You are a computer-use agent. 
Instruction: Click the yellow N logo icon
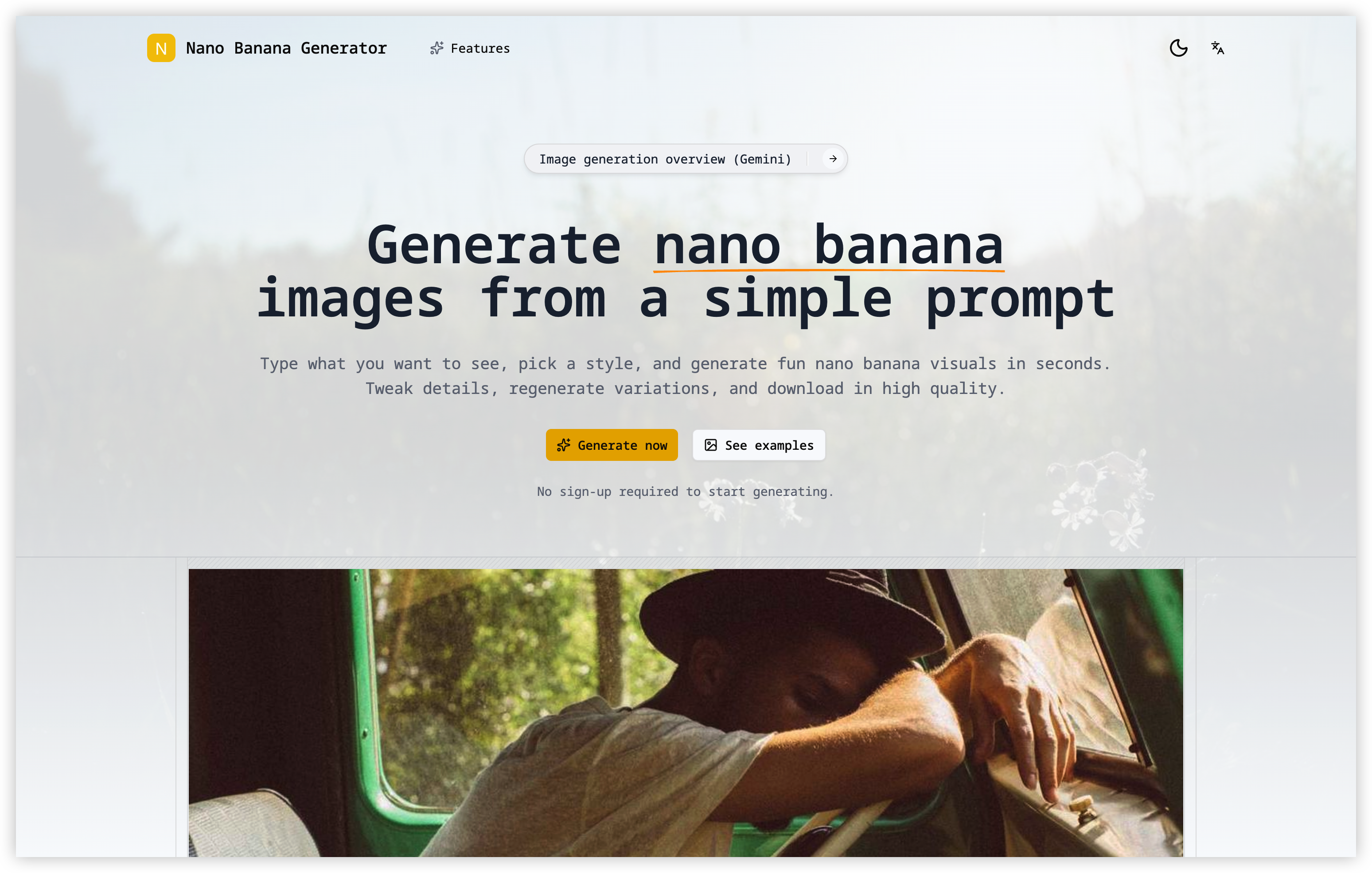(161, 48)
